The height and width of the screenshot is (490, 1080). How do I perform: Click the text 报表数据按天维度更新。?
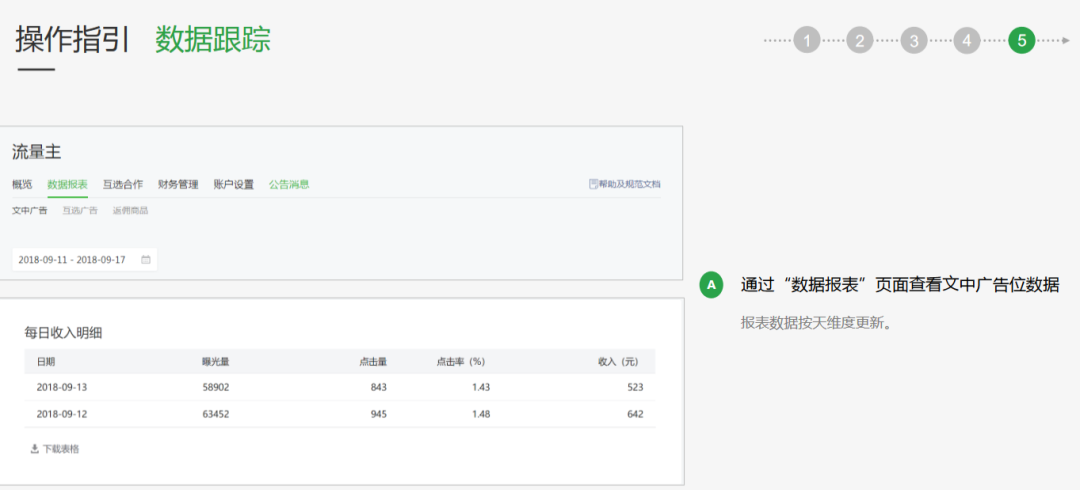coord(816,323)
